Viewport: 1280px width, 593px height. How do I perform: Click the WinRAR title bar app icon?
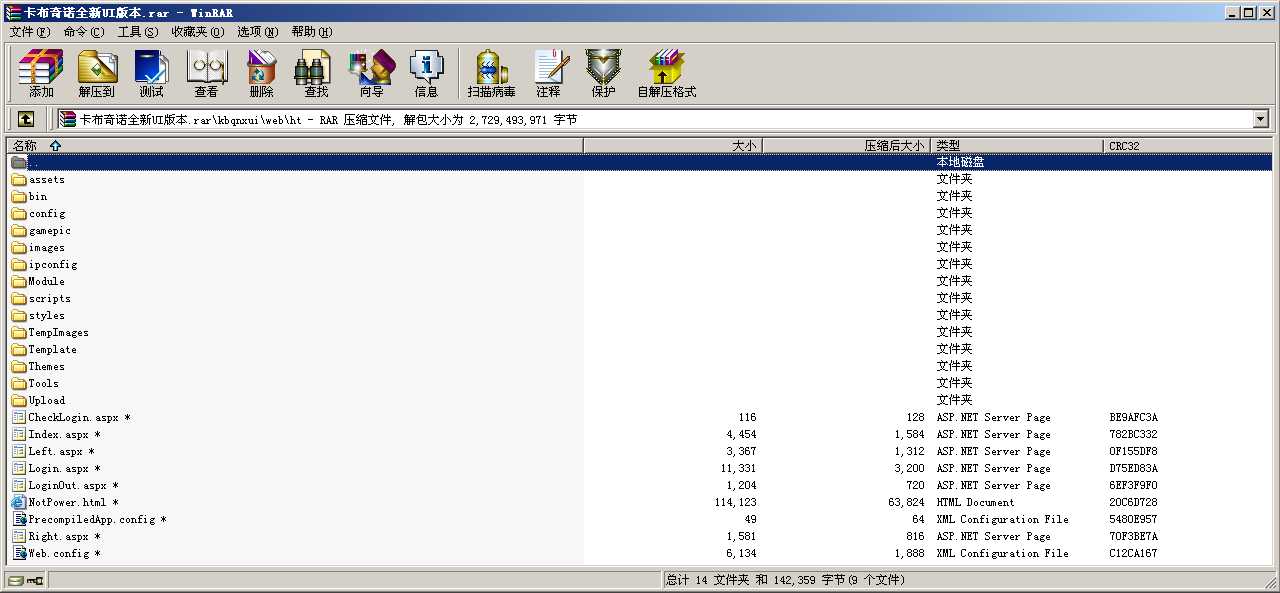click(x=13, y=12)
